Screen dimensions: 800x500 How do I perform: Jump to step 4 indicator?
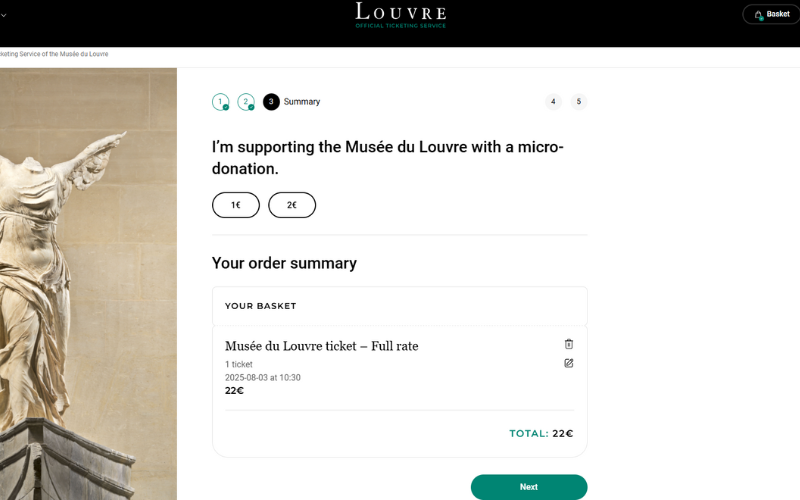pyautogui.click(x=553, y=101)
